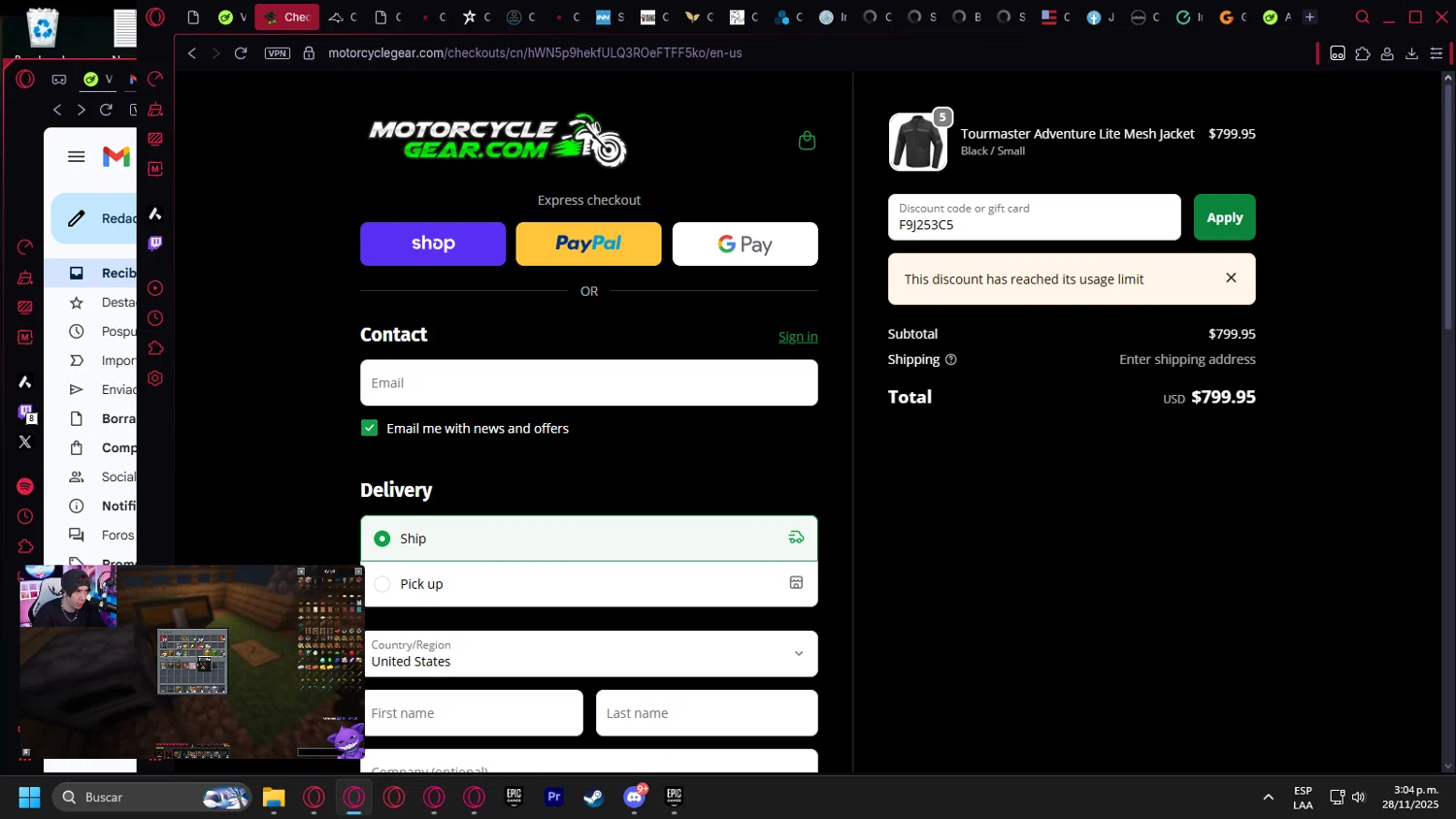The image size is (1456, 819).
Task: Open the browser downloads icon
Action: [x=1411, y=53]
